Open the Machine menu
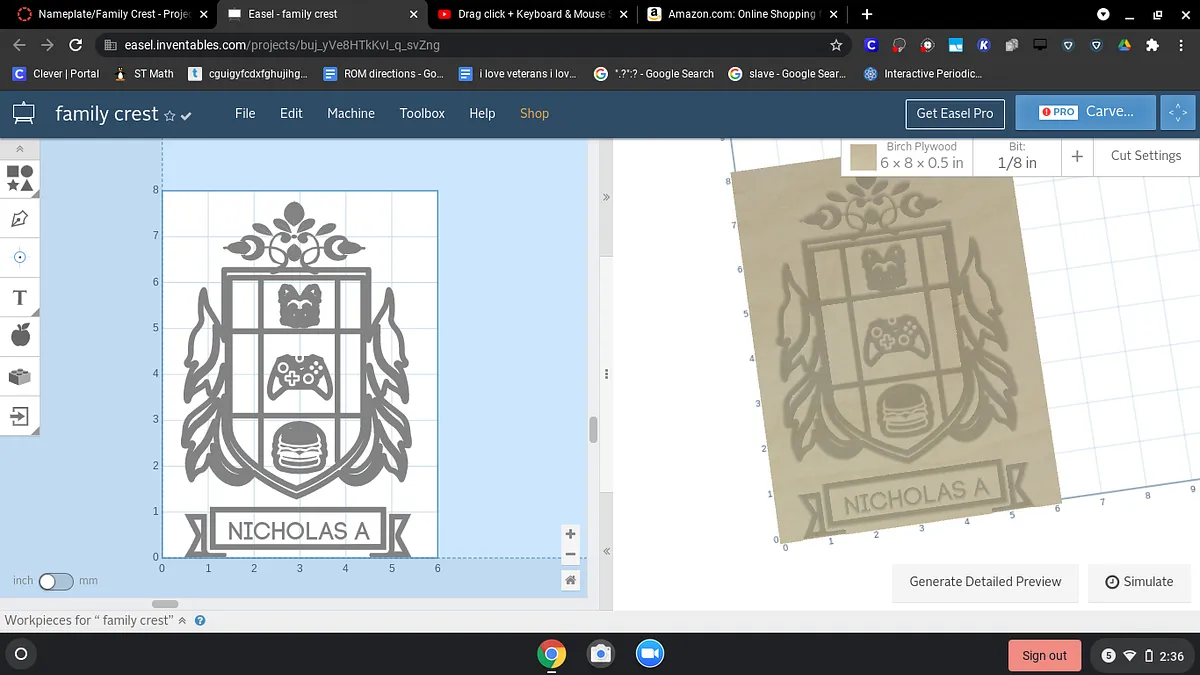Image resolution: width=1200 pixels, height=675 pixels. coord(351,113)
